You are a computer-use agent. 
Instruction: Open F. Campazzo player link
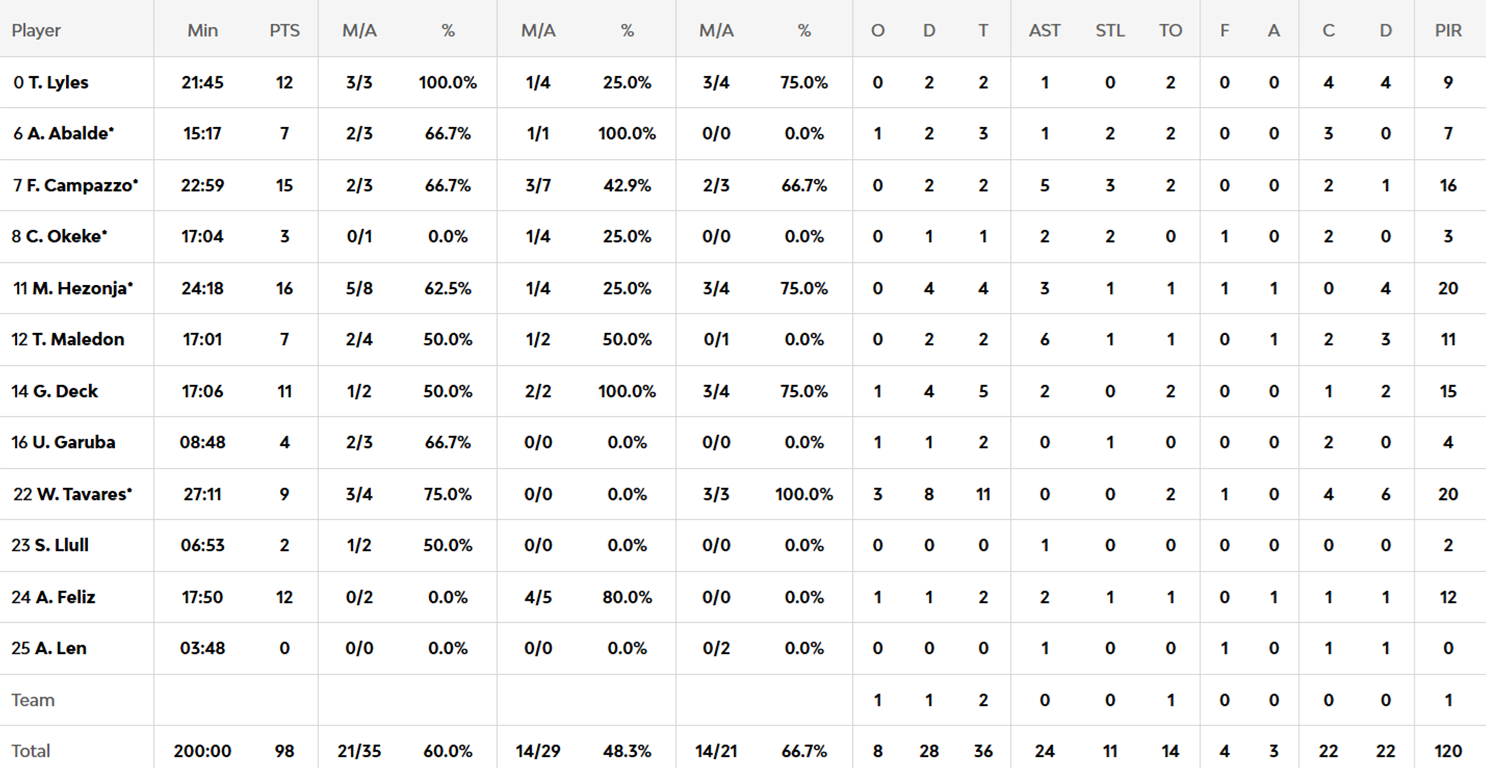pos(76,185)
